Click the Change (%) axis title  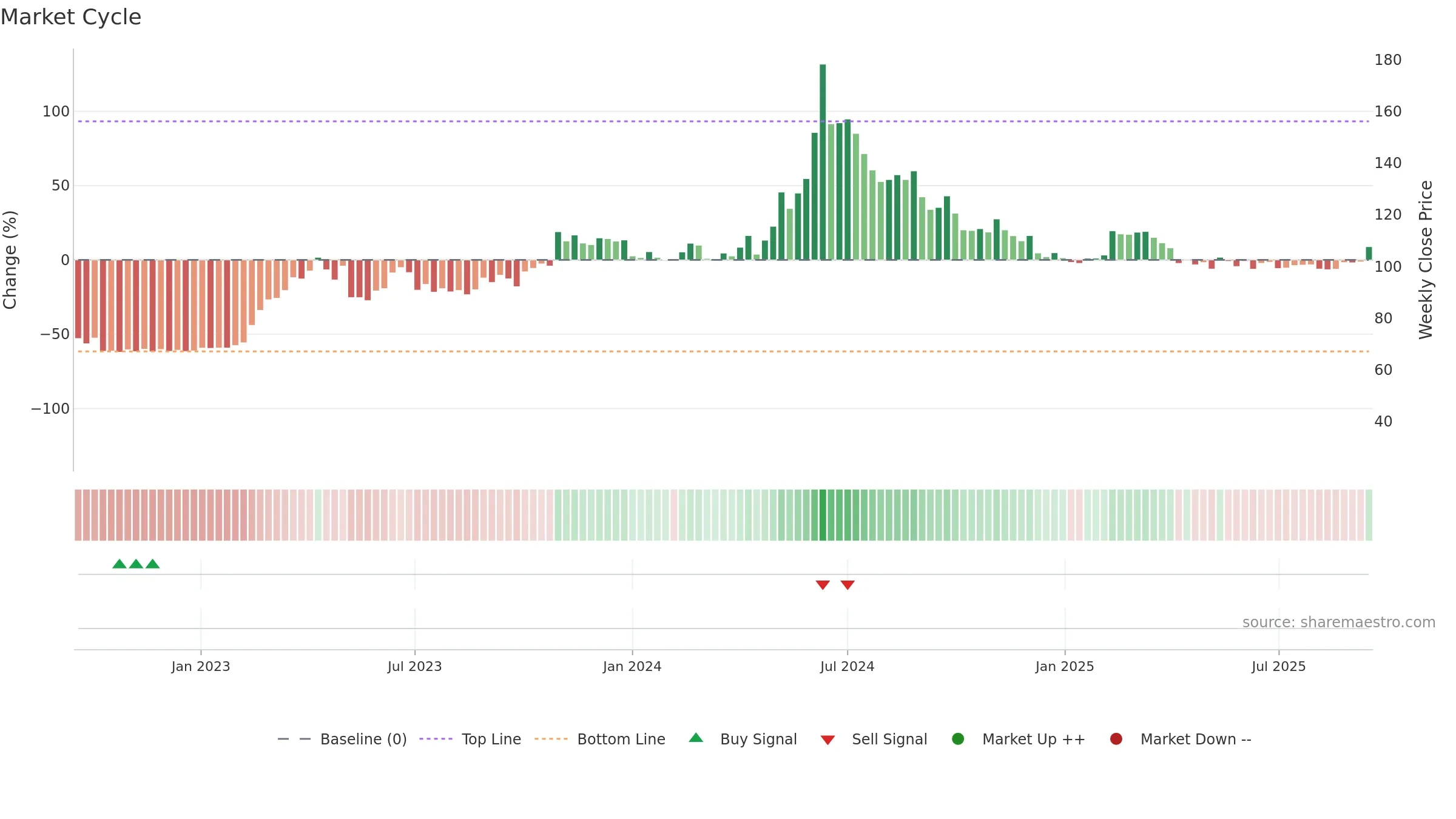(x=10, y=260)
